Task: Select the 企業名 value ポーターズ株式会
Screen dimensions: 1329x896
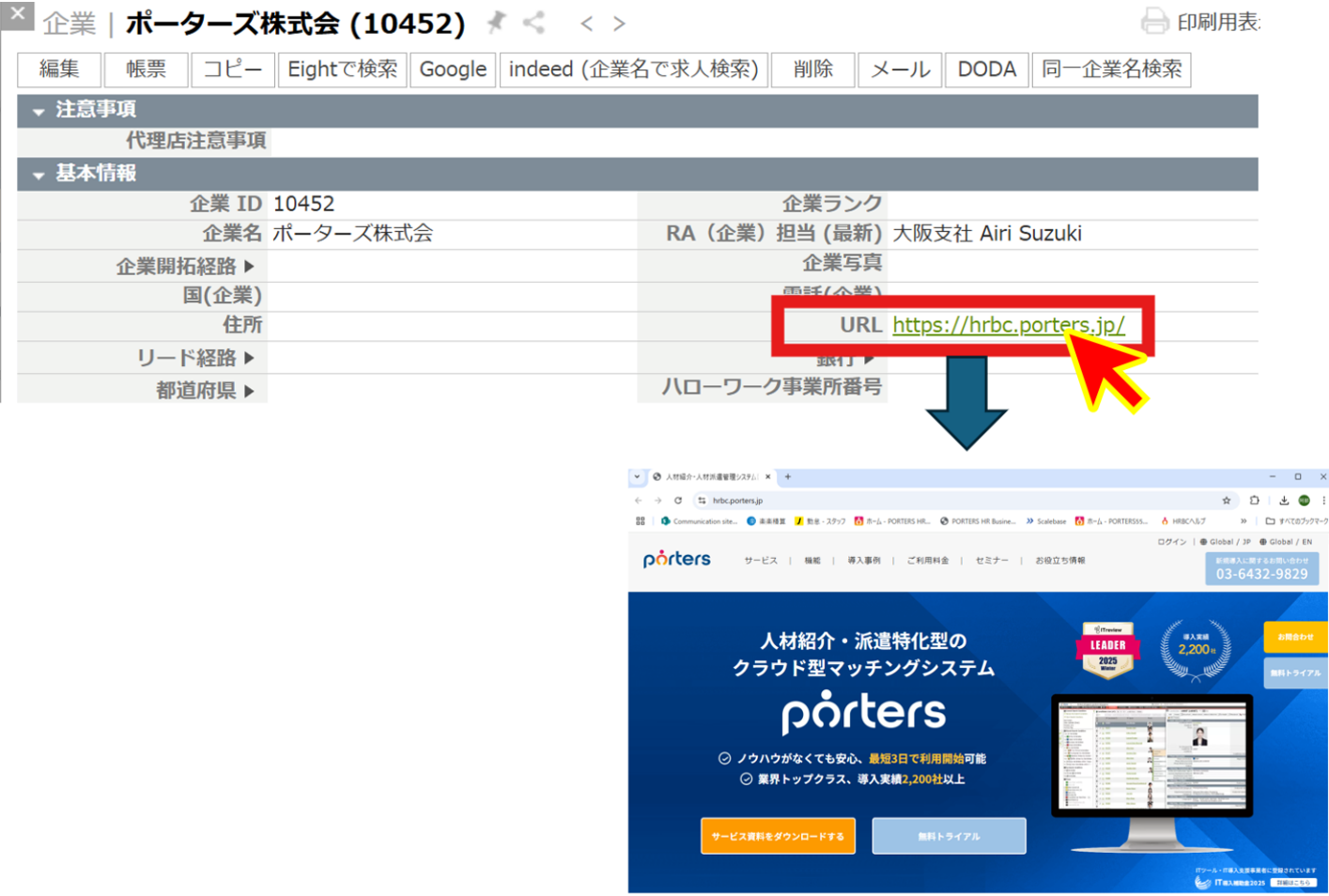Action: (352, 234)
